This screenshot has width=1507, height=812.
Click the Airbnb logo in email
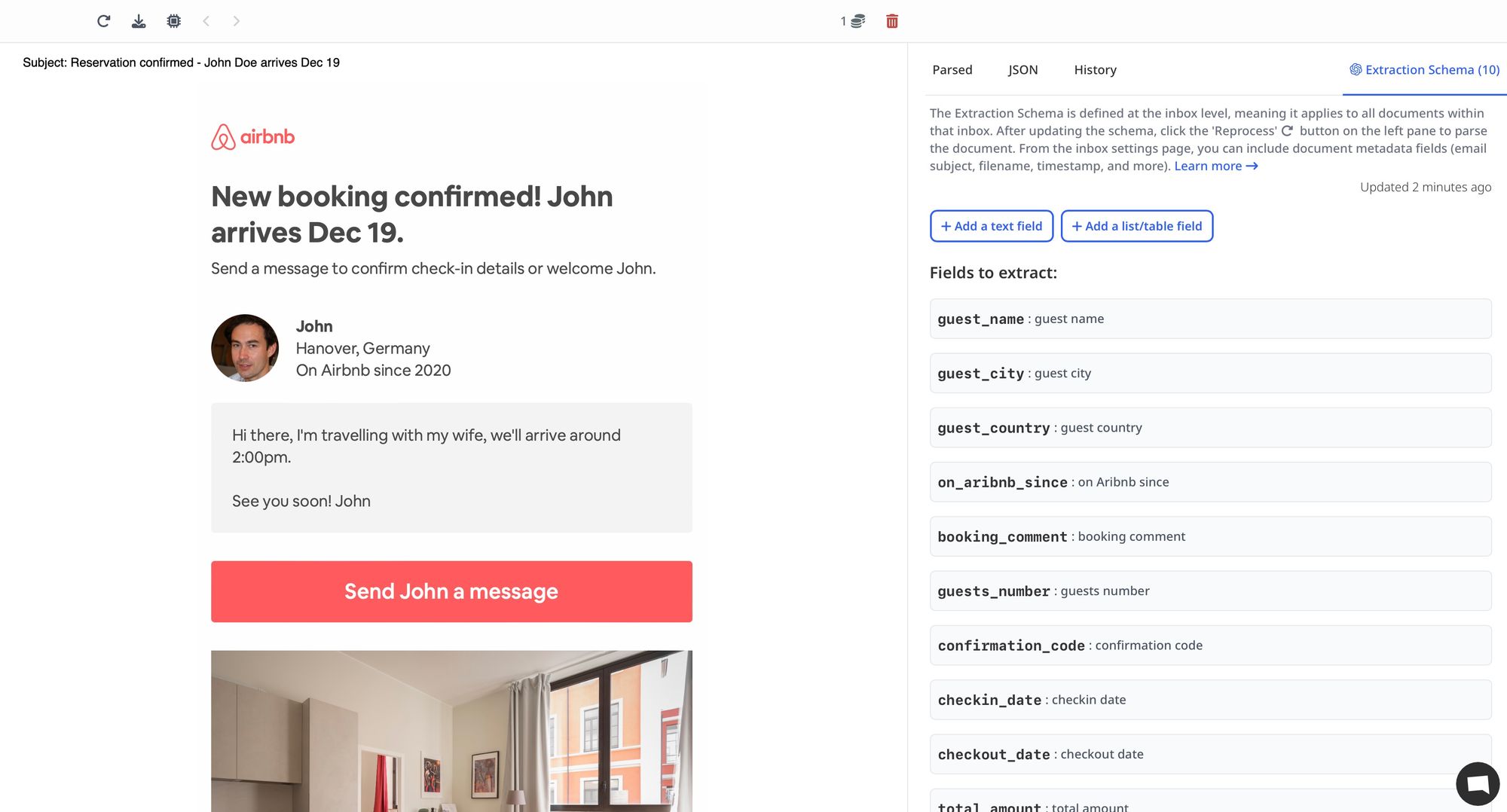pos(253,137)
